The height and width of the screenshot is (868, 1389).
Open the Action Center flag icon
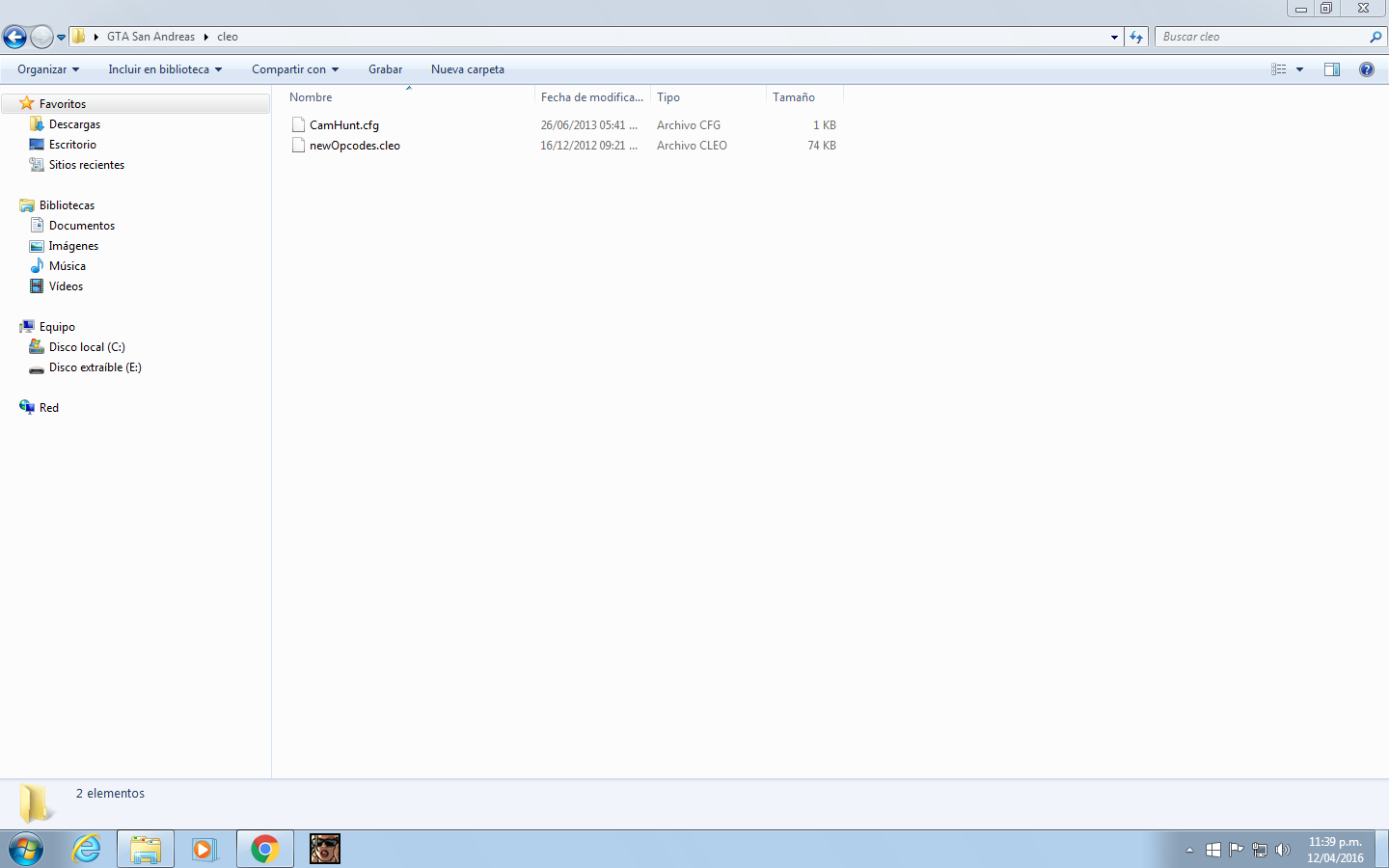point(1236,850)
